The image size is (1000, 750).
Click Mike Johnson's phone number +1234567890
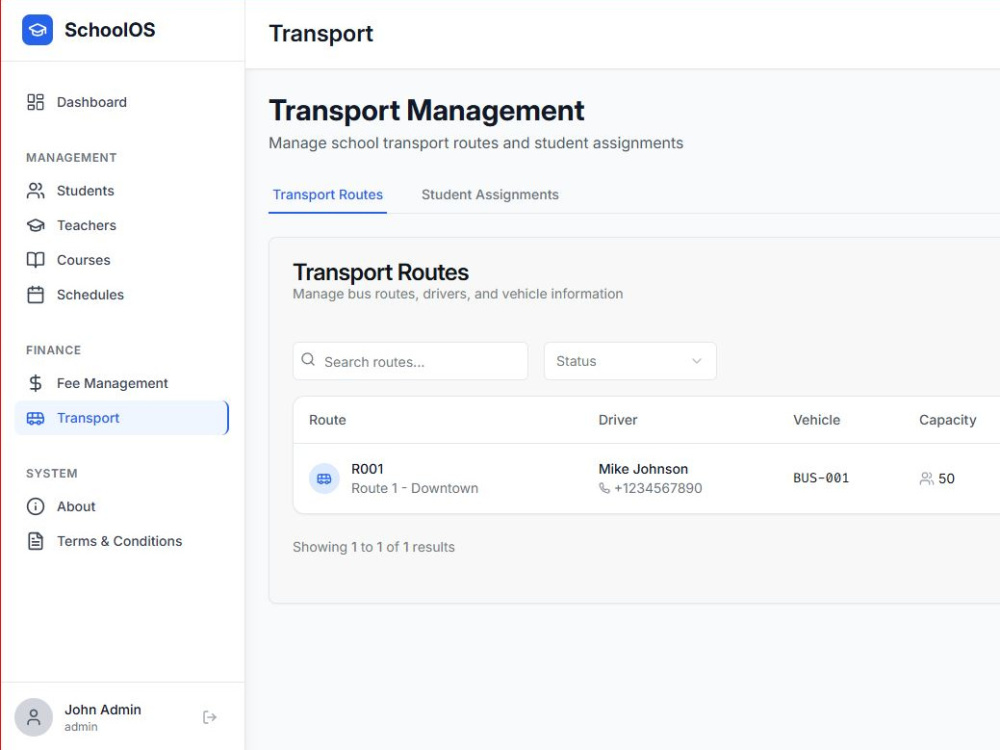pyautogui.click(x=658, y=489)
